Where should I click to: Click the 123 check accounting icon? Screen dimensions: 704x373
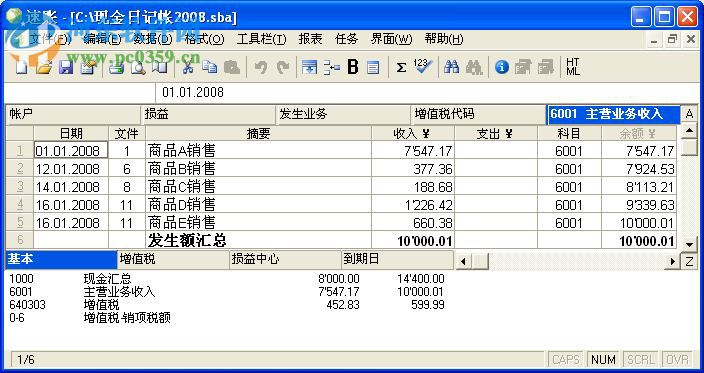click(423, 67)
